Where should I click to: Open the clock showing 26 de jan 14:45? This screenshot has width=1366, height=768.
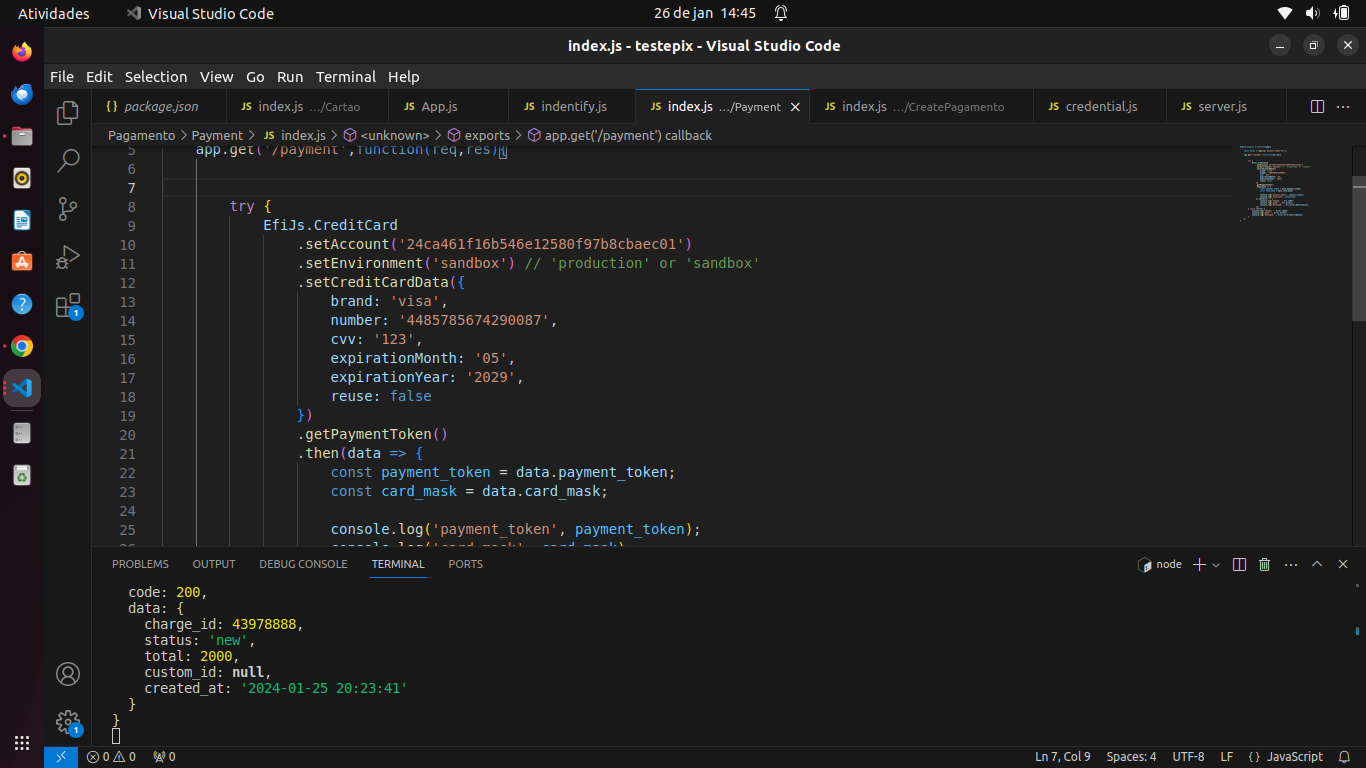705,13
